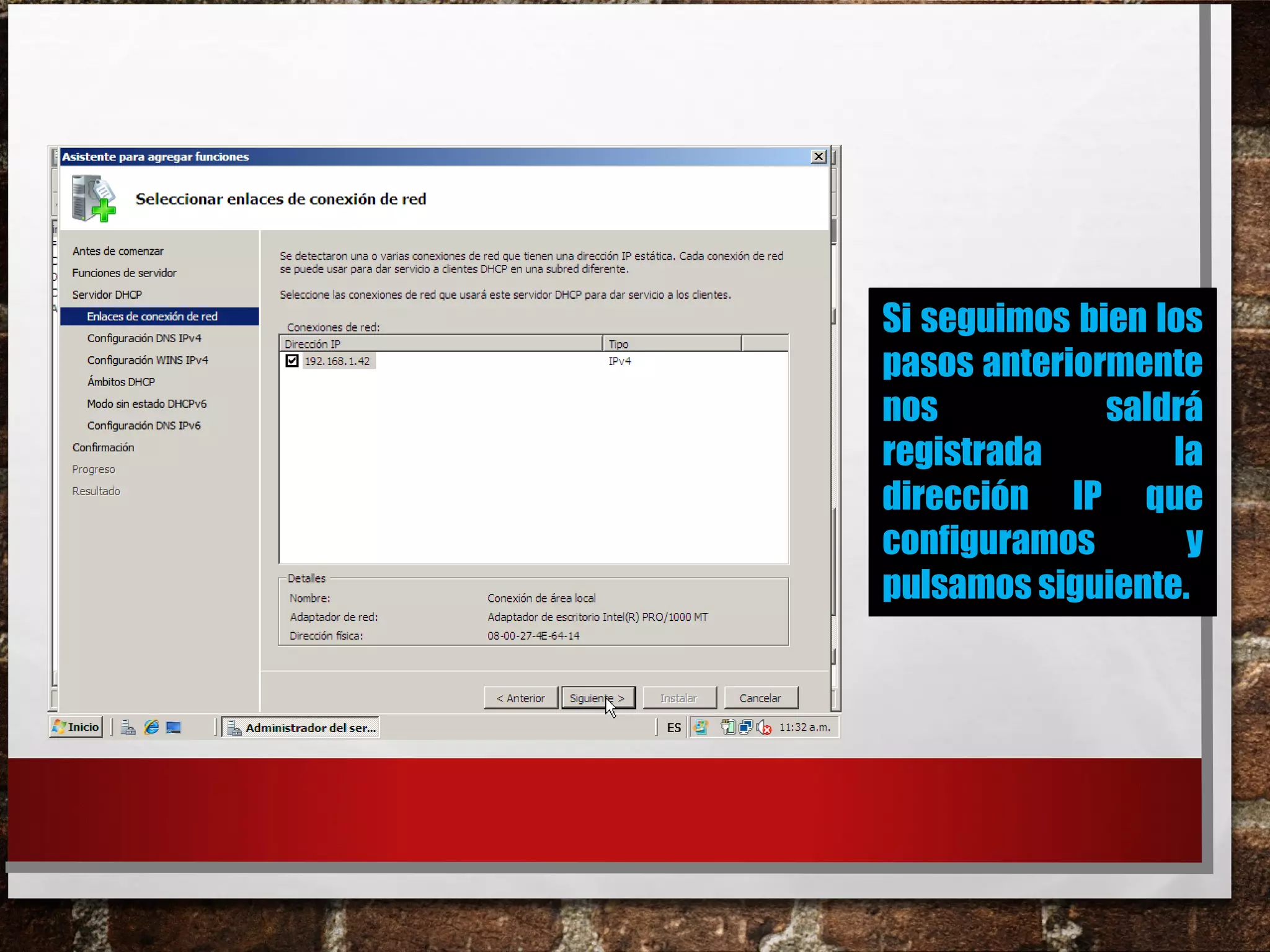Go to Configuración DNS IPv4 step
Screen dimensions: 1270x952
coord(144,338)
